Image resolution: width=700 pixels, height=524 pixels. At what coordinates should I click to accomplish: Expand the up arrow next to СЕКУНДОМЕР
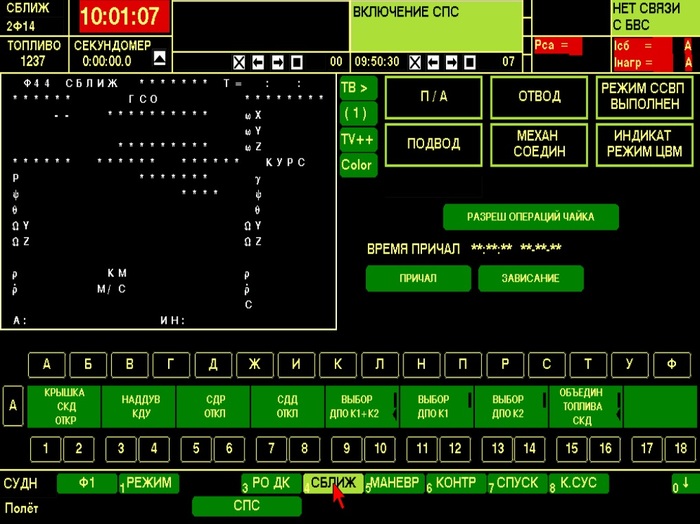[x=158, y=60]
